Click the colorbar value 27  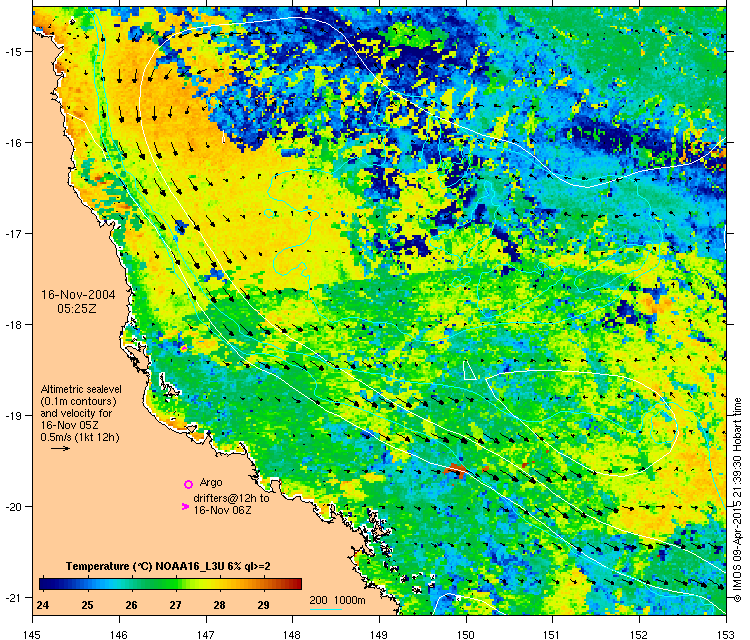[x=175, y=605]
